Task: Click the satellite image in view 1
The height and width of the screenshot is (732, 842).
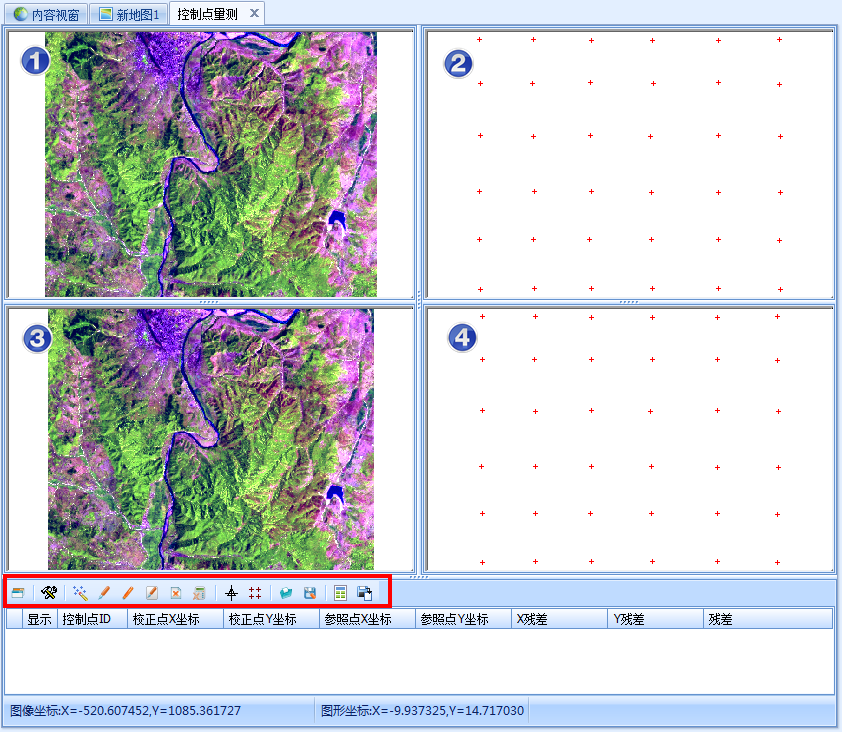Action: coord(210,165)
